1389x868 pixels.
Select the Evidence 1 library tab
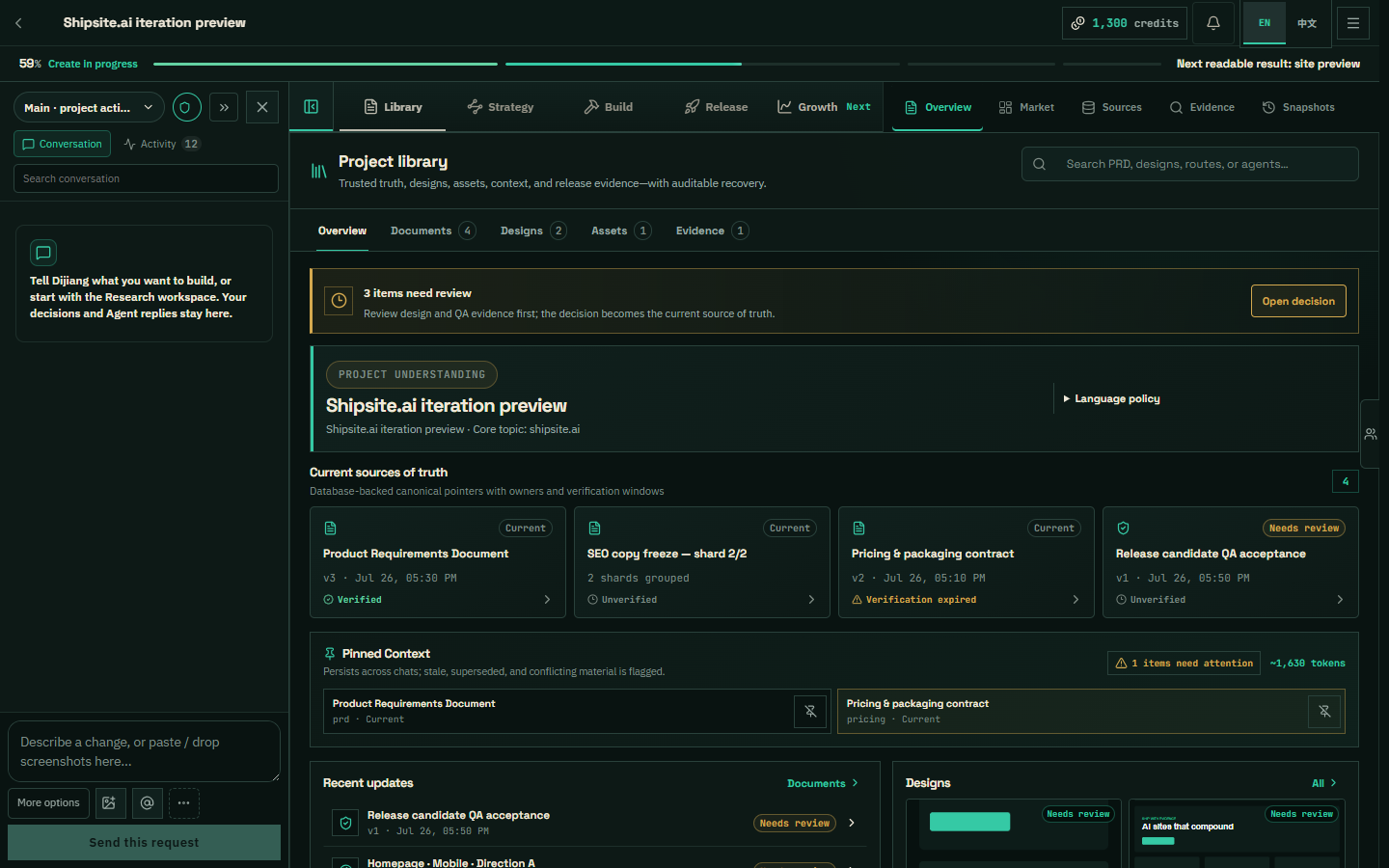pos(712,231)
